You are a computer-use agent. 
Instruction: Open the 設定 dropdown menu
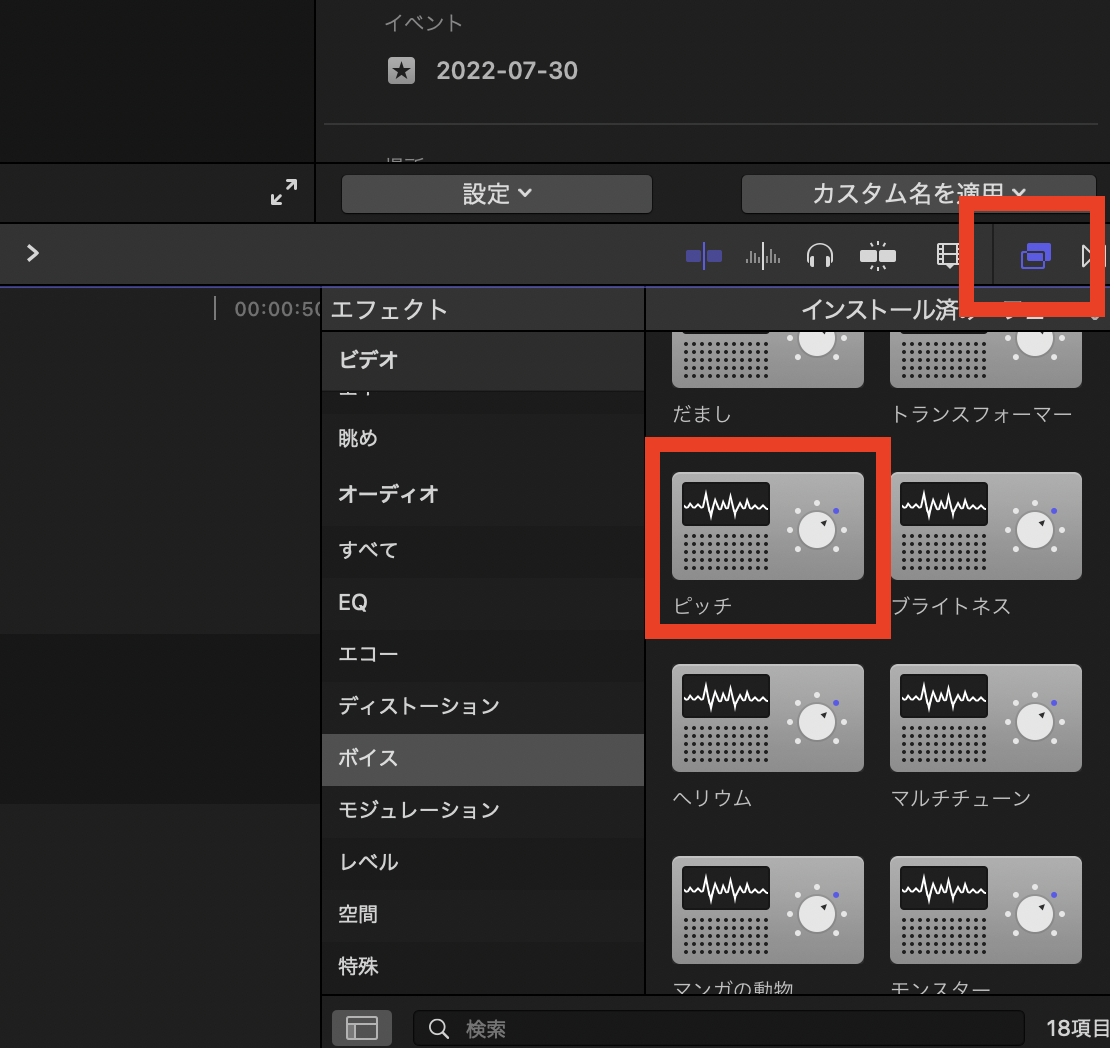496,194
